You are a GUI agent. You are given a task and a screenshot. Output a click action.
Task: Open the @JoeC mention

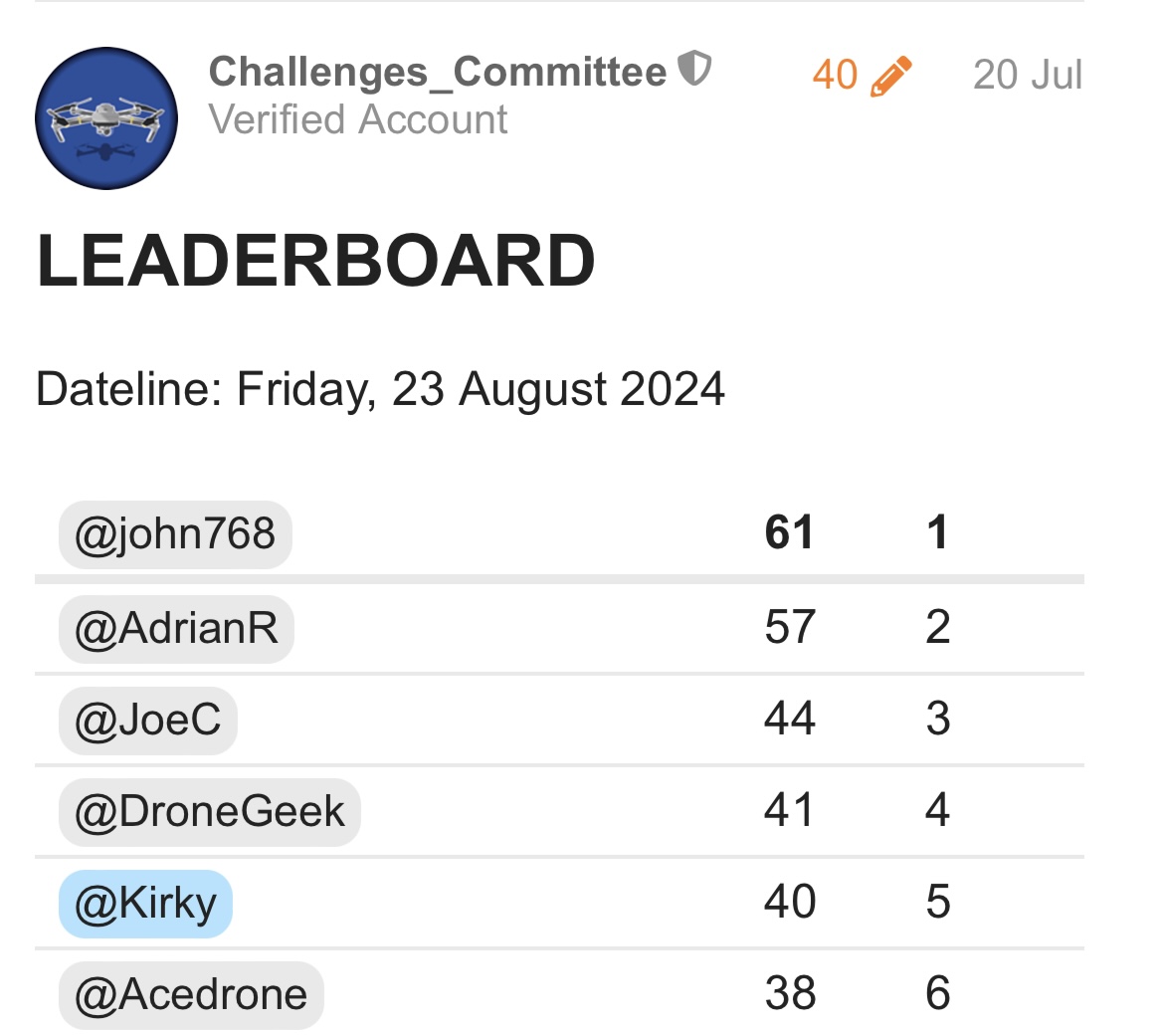[x=147, y=721]
